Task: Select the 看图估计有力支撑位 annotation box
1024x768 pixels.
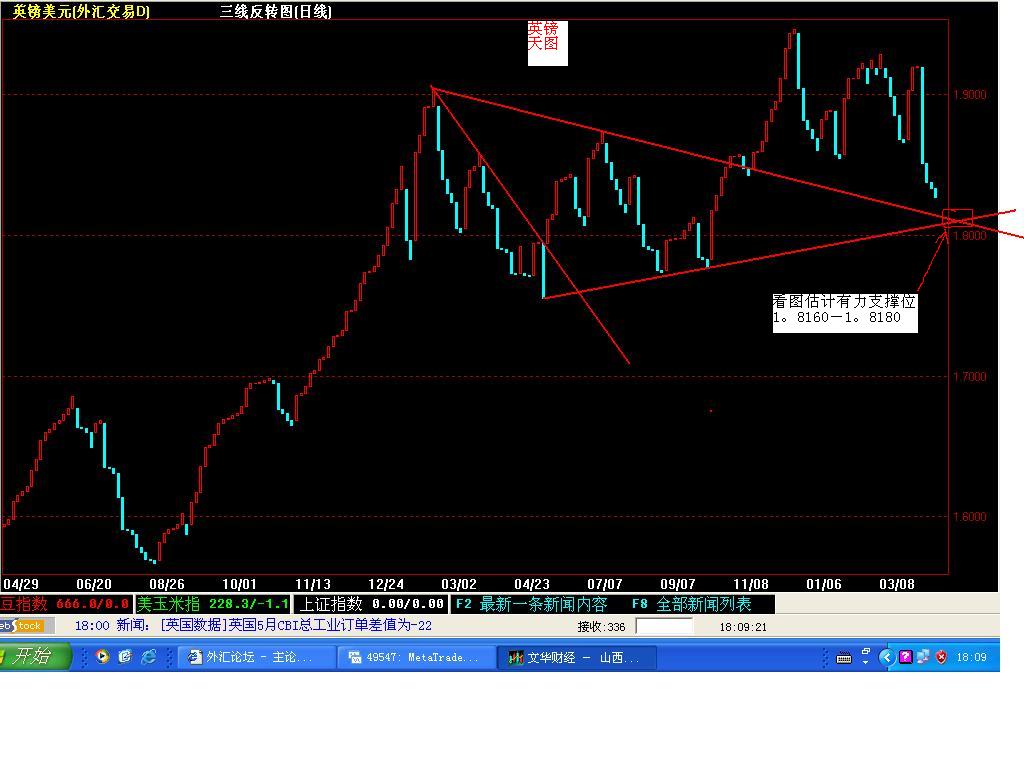Action: click(x=844, y=313)
